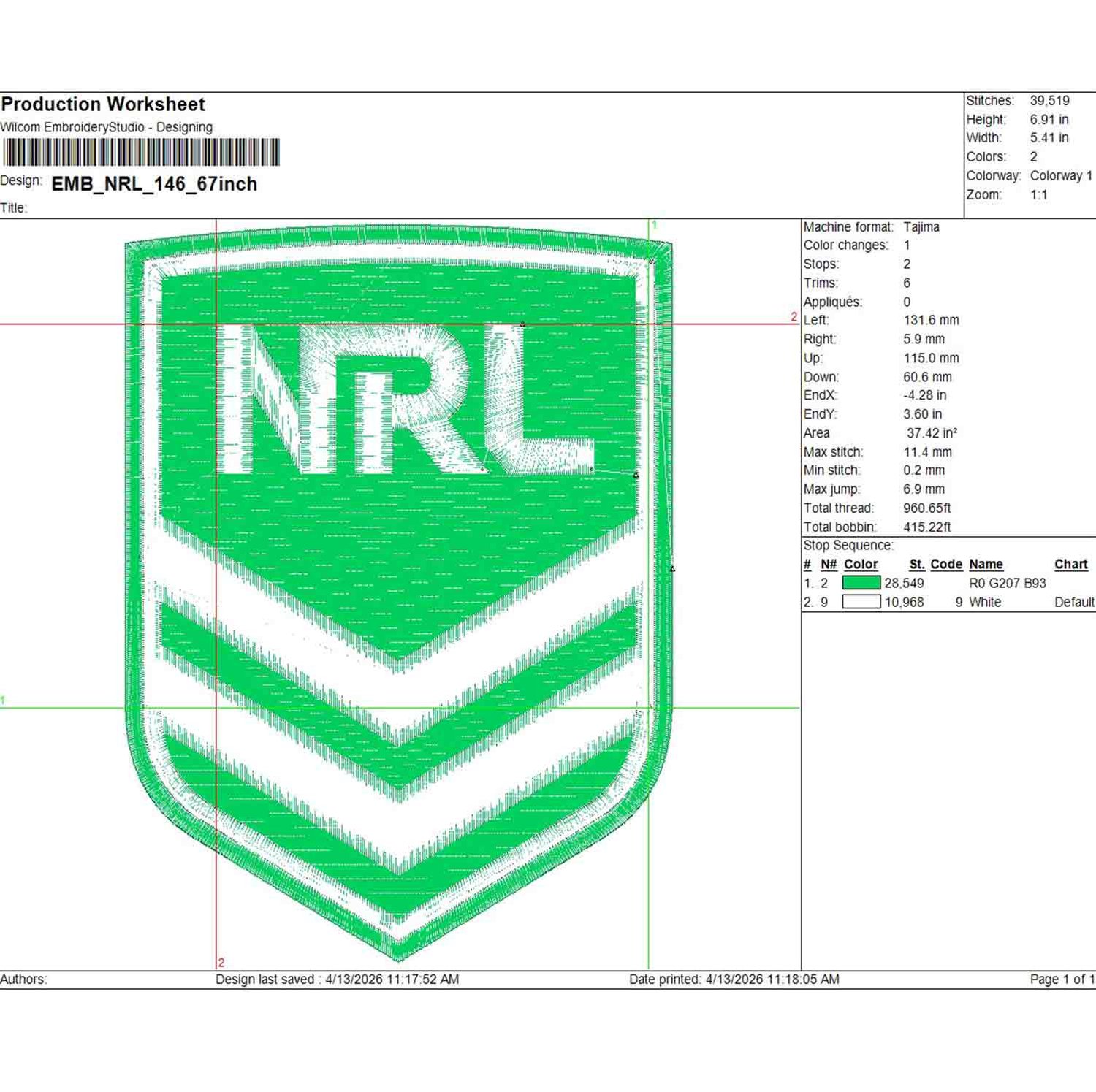Viewport: 1096px width, 1092px height.
Task: Click the EndX value "-4.28 in"
Action: tap(925, 396)
